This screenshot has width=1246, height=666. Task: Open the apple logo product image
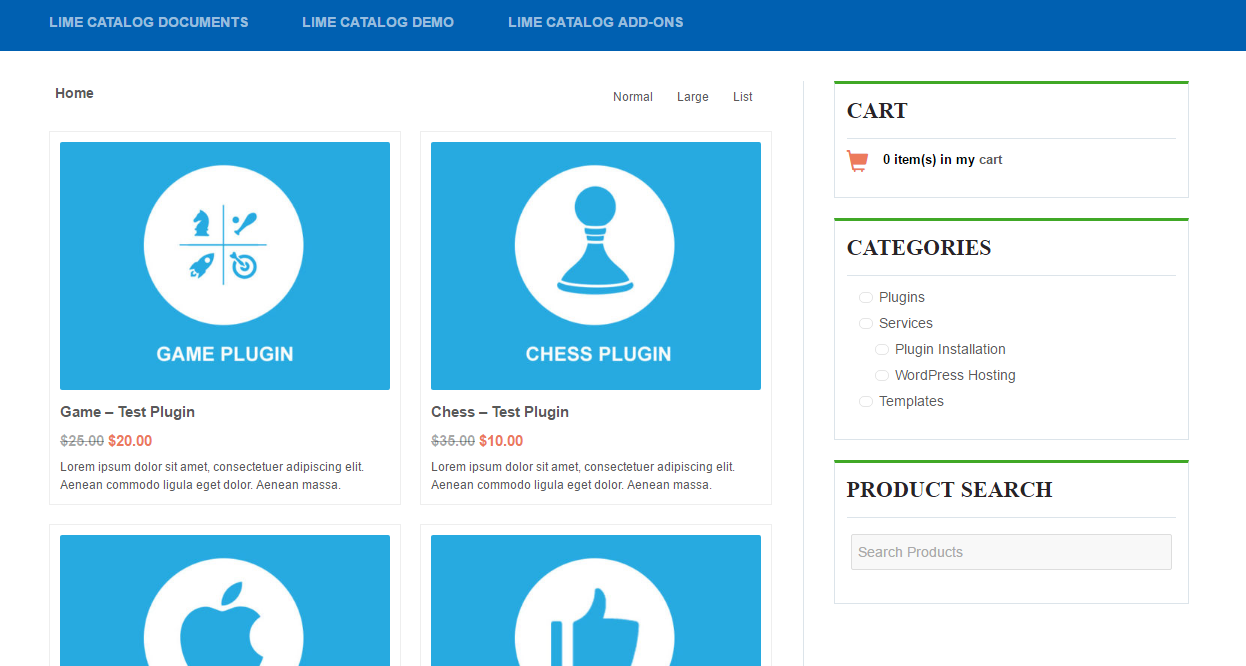(225, 600)
